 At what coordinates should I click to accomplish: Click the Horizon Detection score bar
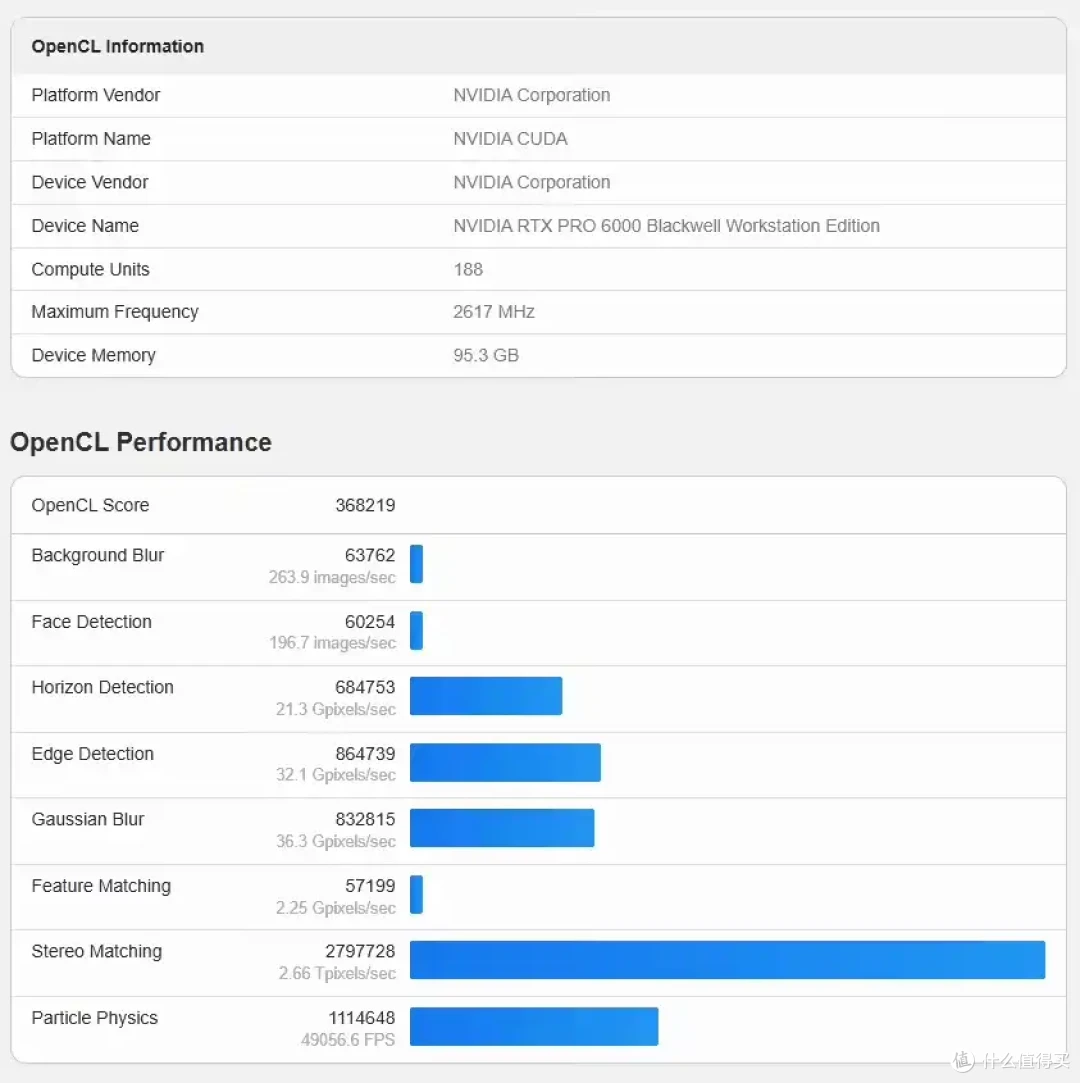485,696
